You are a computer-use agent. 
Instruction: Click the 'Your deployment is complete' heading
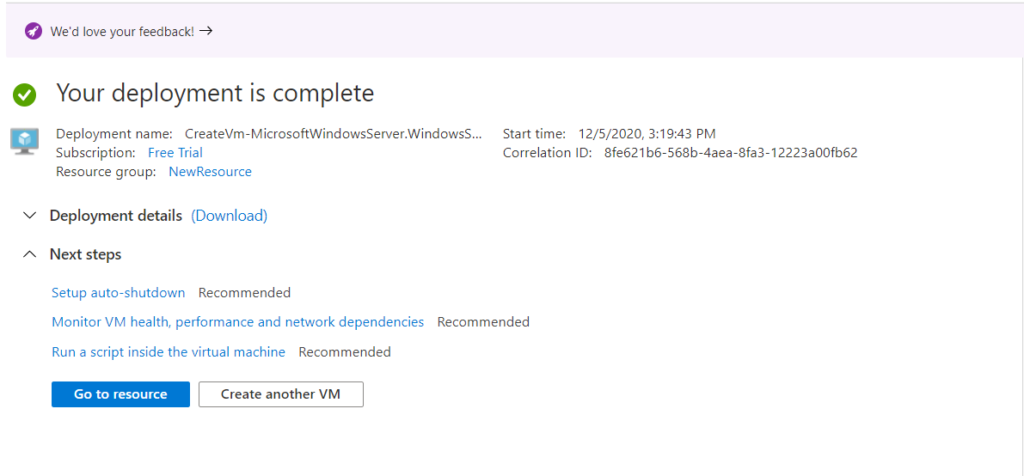coord(215,93)
